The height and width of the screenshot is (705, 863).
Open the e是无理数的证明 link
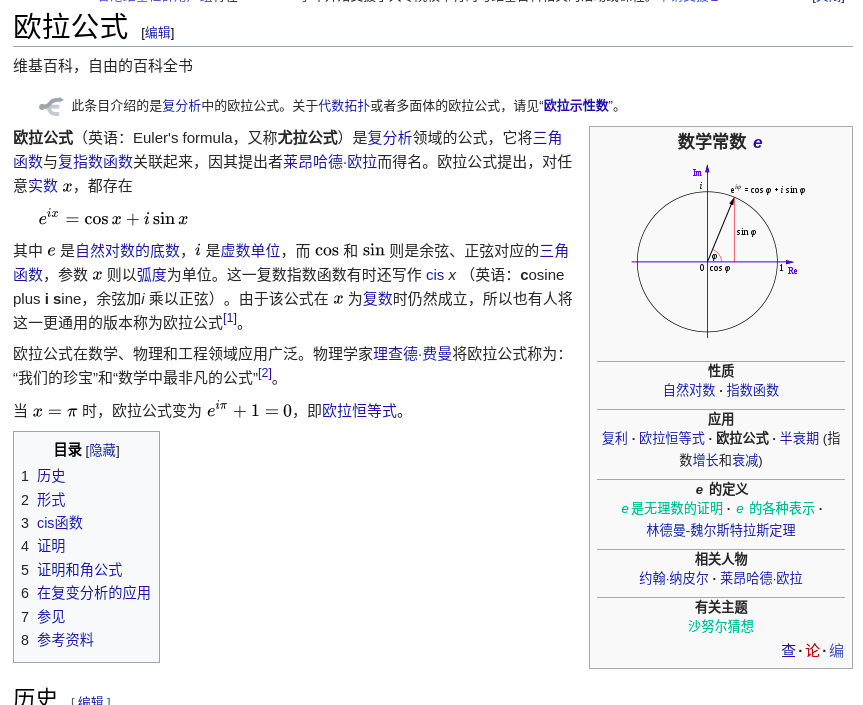672,509
